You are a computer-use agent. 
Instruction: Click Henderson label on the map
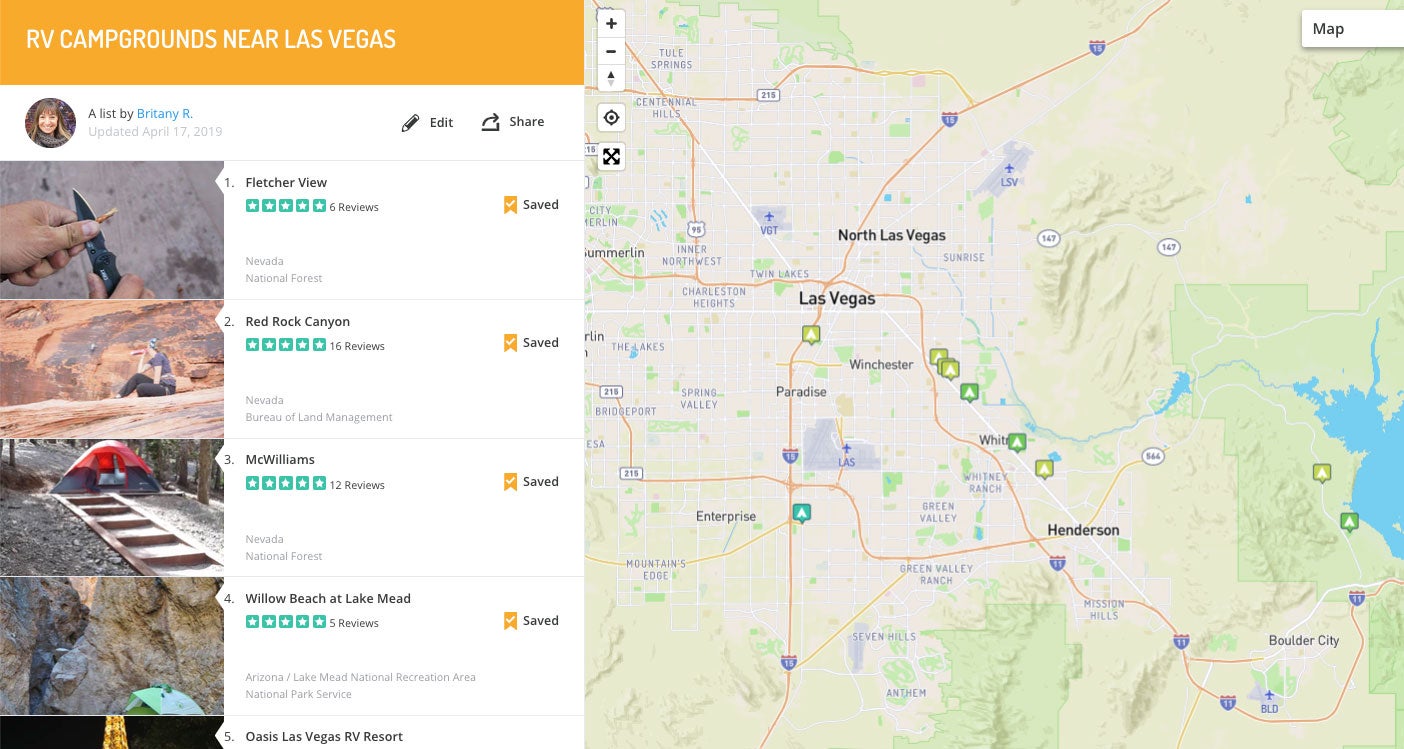[x=1083, y=530]
